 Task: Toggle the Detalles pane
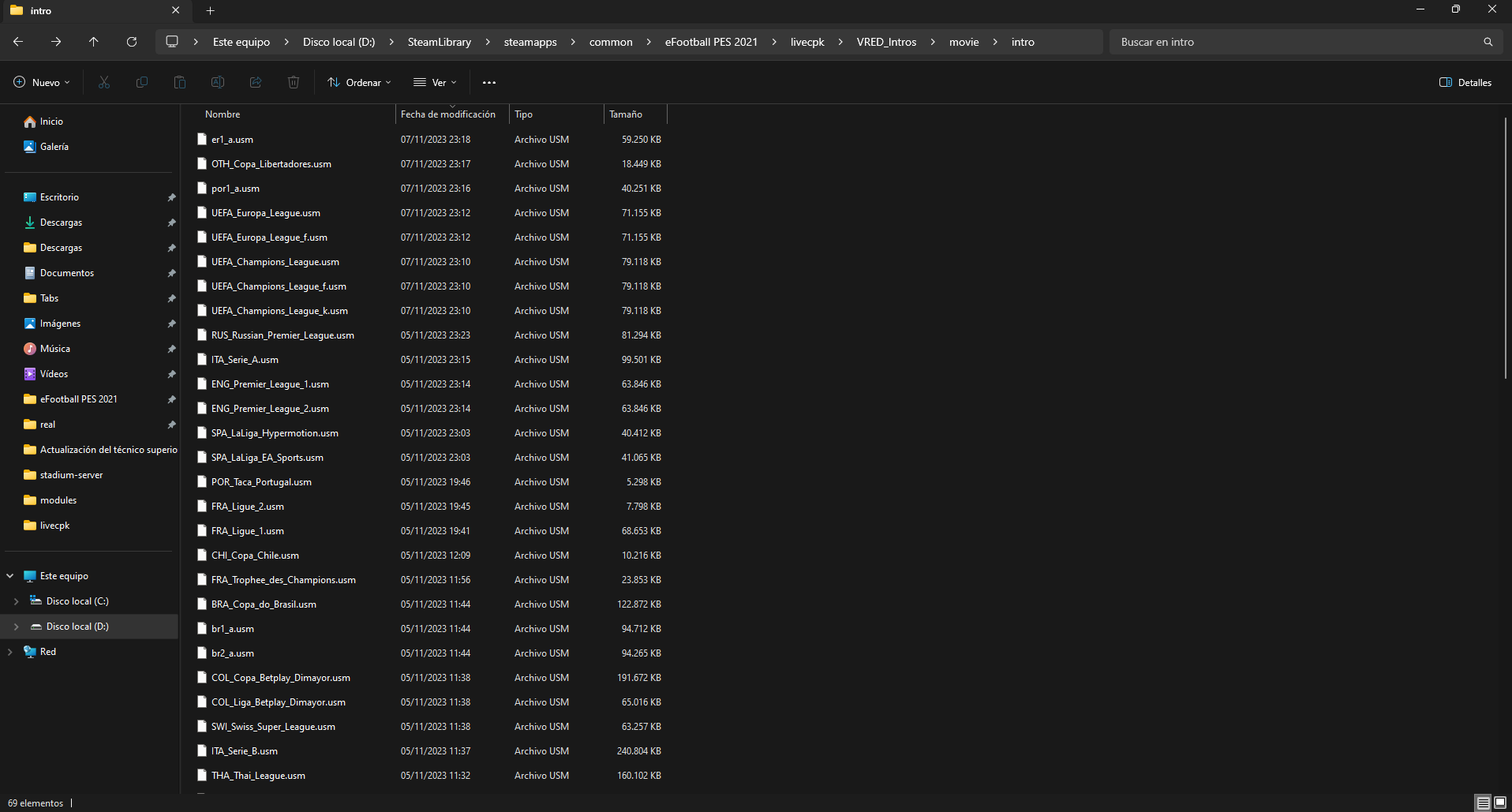click(1465, 82)
